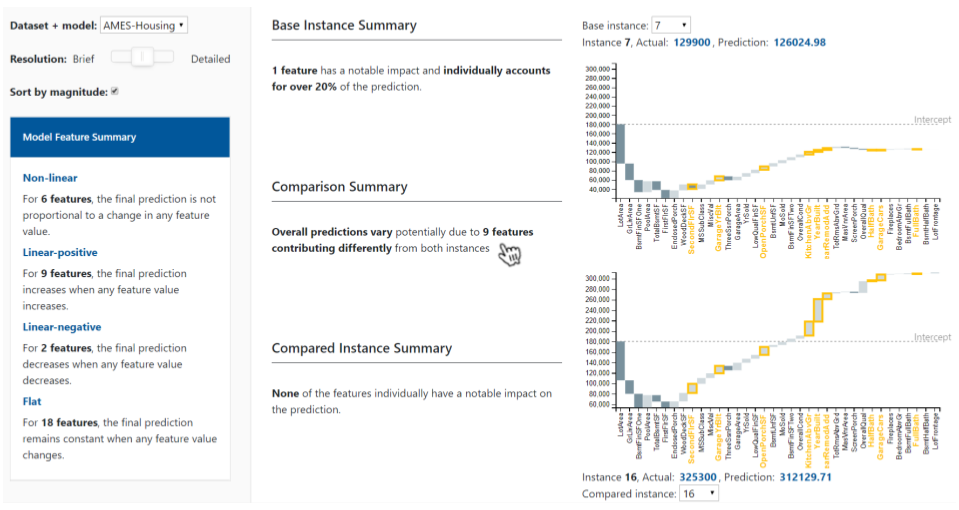The width and height of the screenshot is (959, 510).
Task: Click the Non-linear feature category link
Action: [x=51, y=177]
